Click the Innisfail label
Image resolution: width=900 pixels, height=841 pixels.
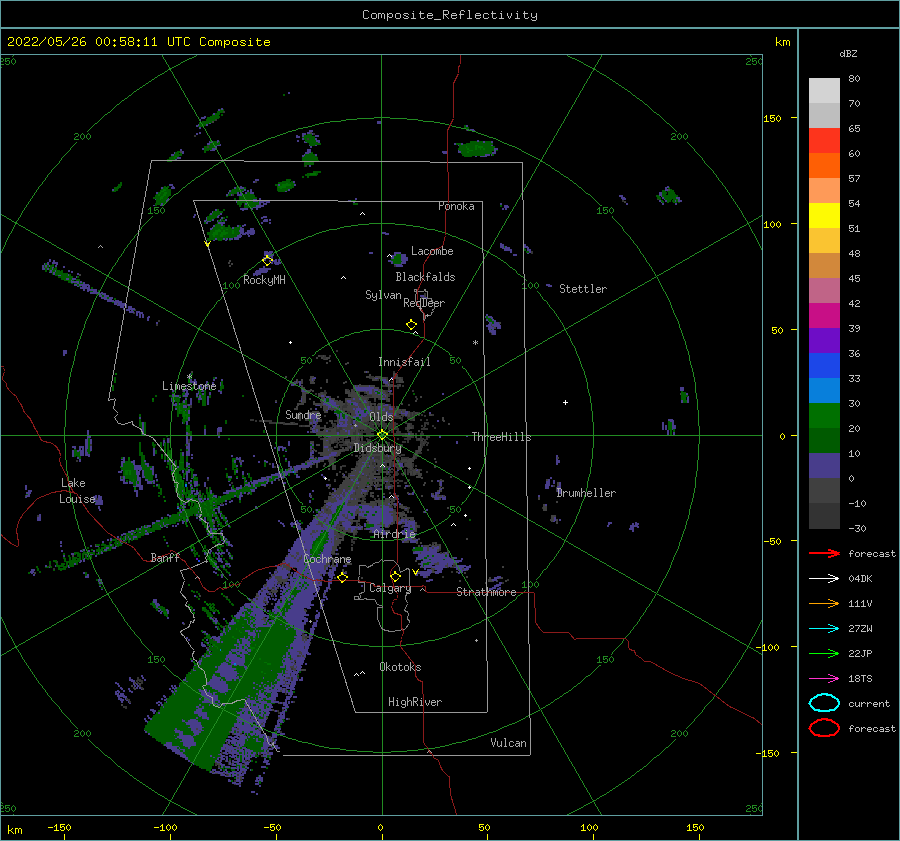[404, 362]
